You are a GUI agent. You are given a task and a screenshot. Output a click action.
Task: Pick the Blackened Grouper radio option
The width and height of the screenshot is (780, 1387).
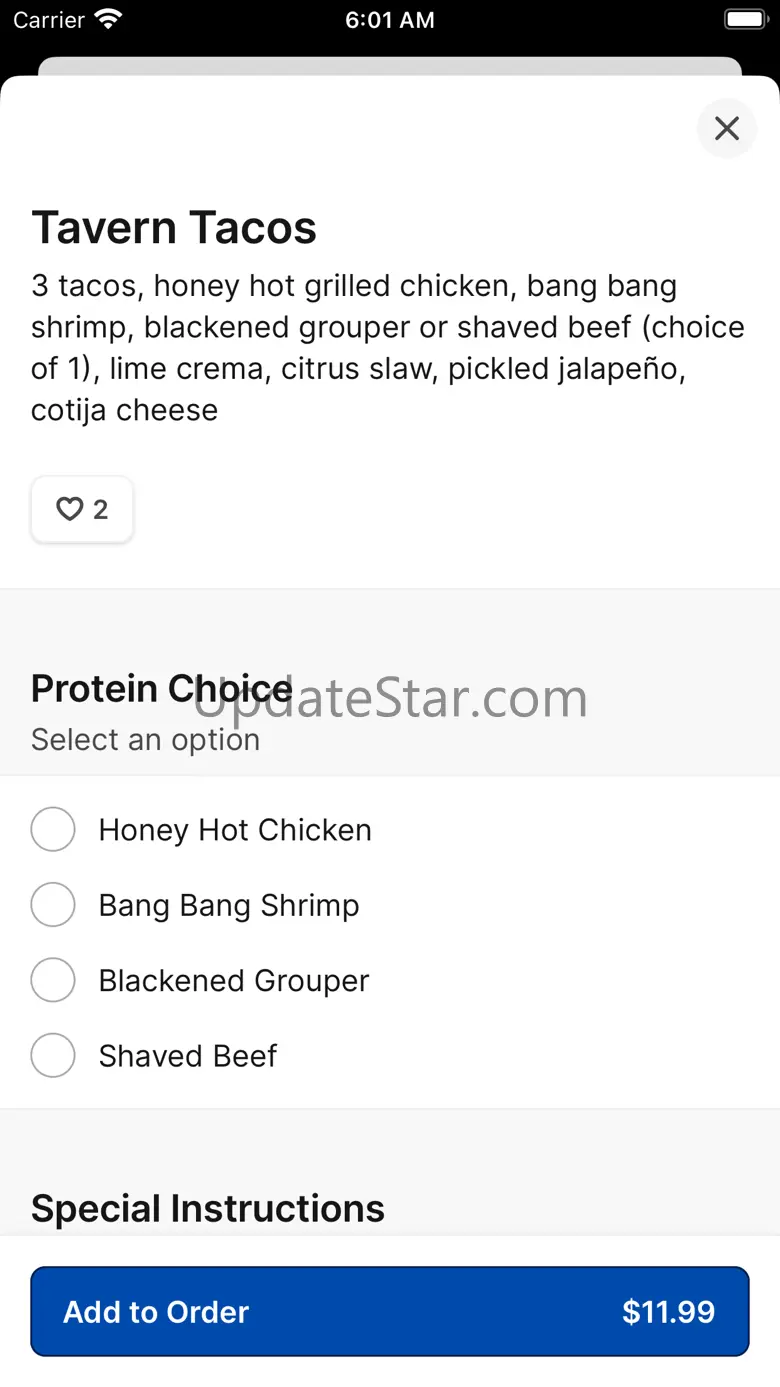(53, 980)
